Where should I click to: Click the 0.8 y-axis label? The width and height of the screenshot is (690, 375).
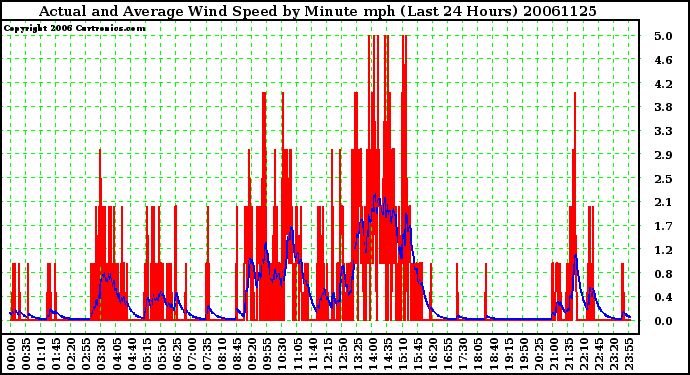pos(663,274)
